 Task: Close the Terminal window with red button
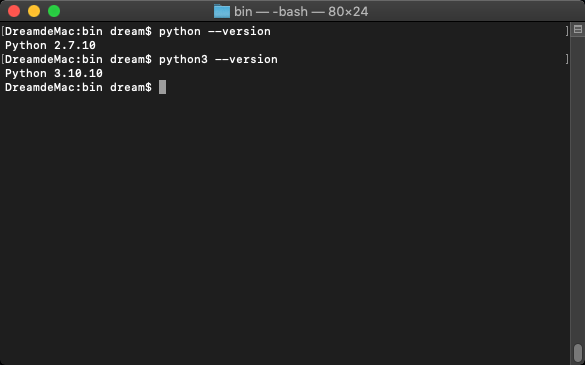[x=14, y=11]
